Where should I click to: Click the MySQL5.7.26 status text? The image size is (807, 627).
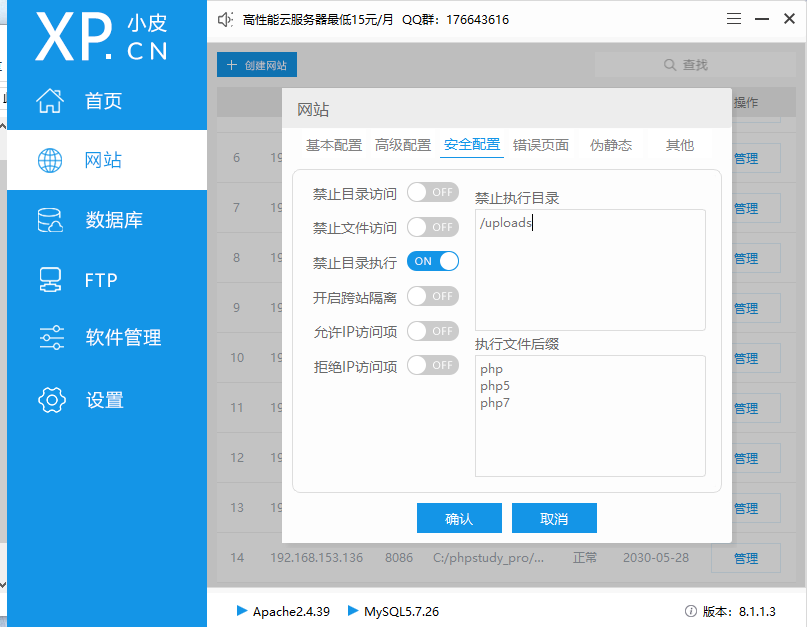401,612
